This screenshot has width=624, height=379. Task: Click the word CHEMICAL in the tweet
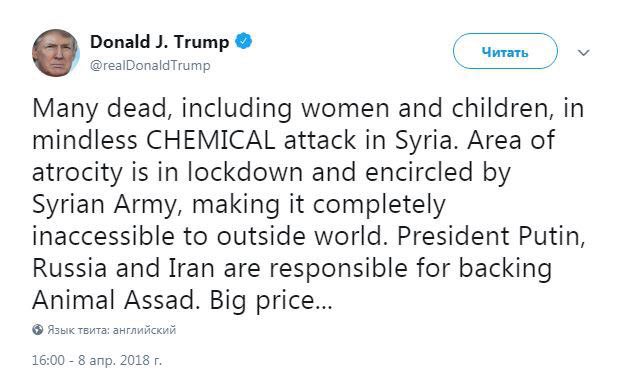[211, 140]
